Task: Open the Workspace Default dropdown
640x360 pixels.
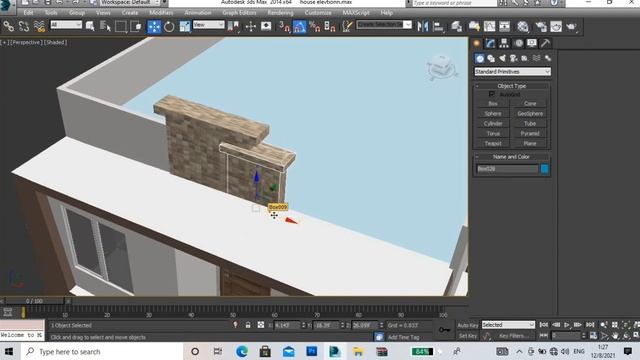Action: pos(130,2)
